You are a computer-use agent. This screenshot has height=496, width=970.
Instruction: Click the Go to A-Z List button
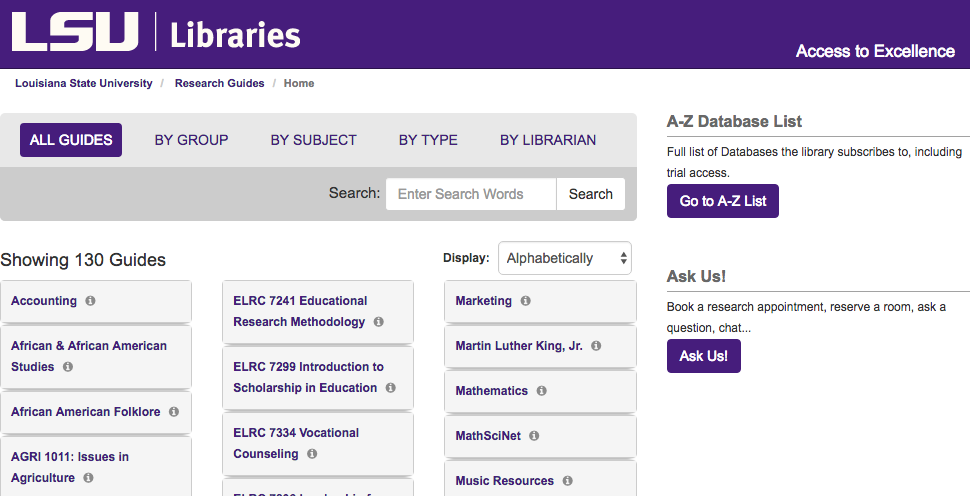click(x=723, y=201)
